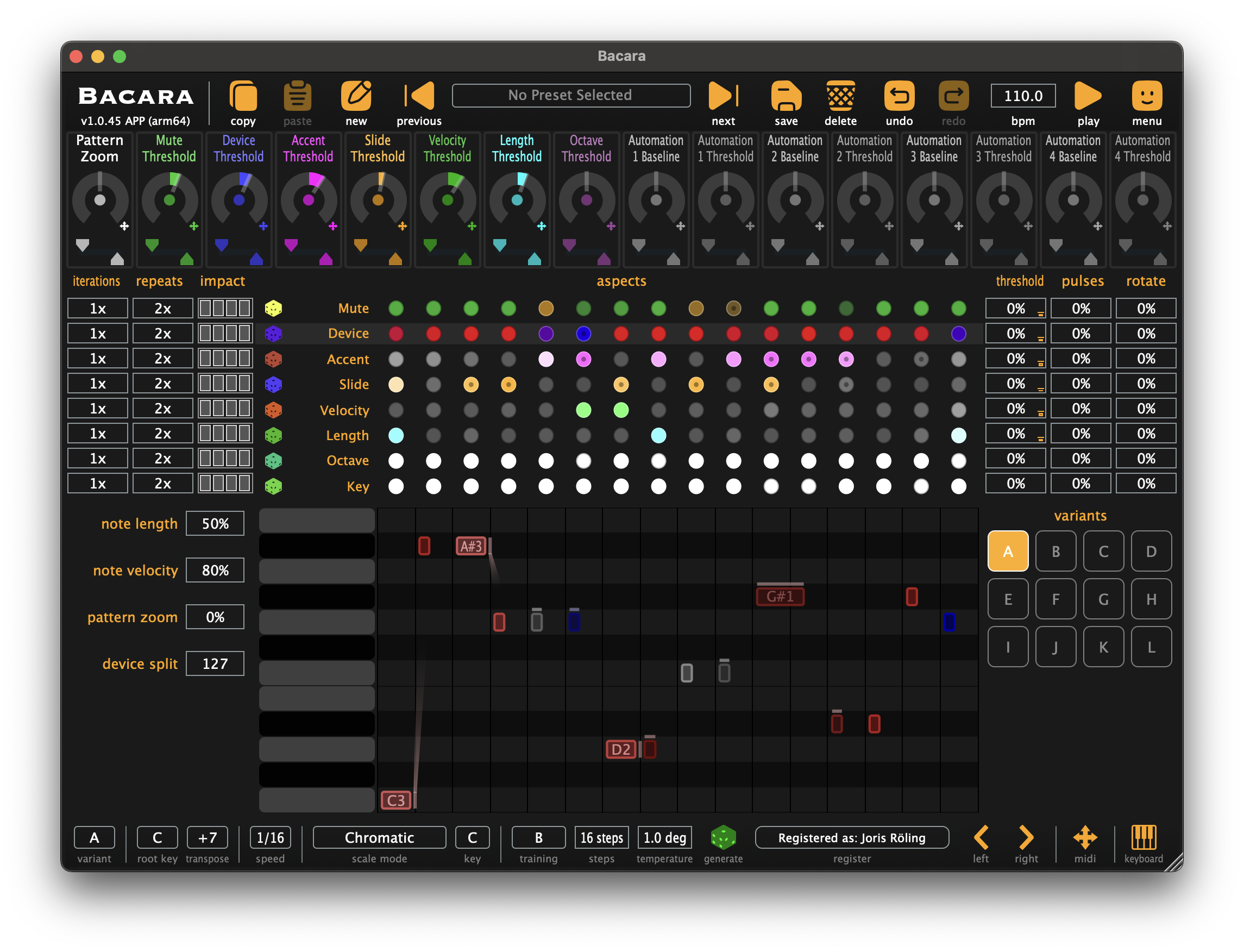Click the No Preset Selected box

(570, 95)
